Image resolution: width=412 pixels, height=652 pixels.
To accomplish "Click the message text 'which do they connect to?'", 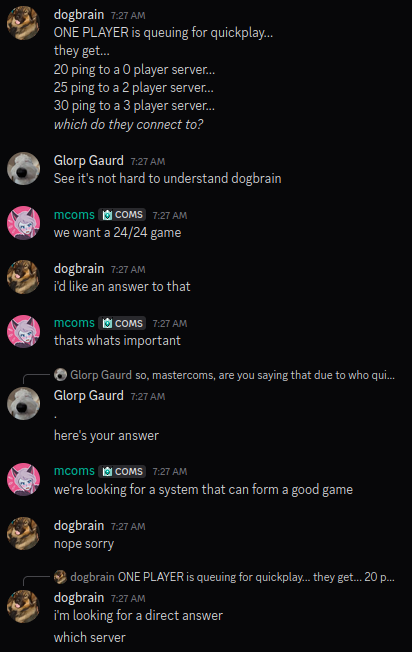I will tap(128, 124).
